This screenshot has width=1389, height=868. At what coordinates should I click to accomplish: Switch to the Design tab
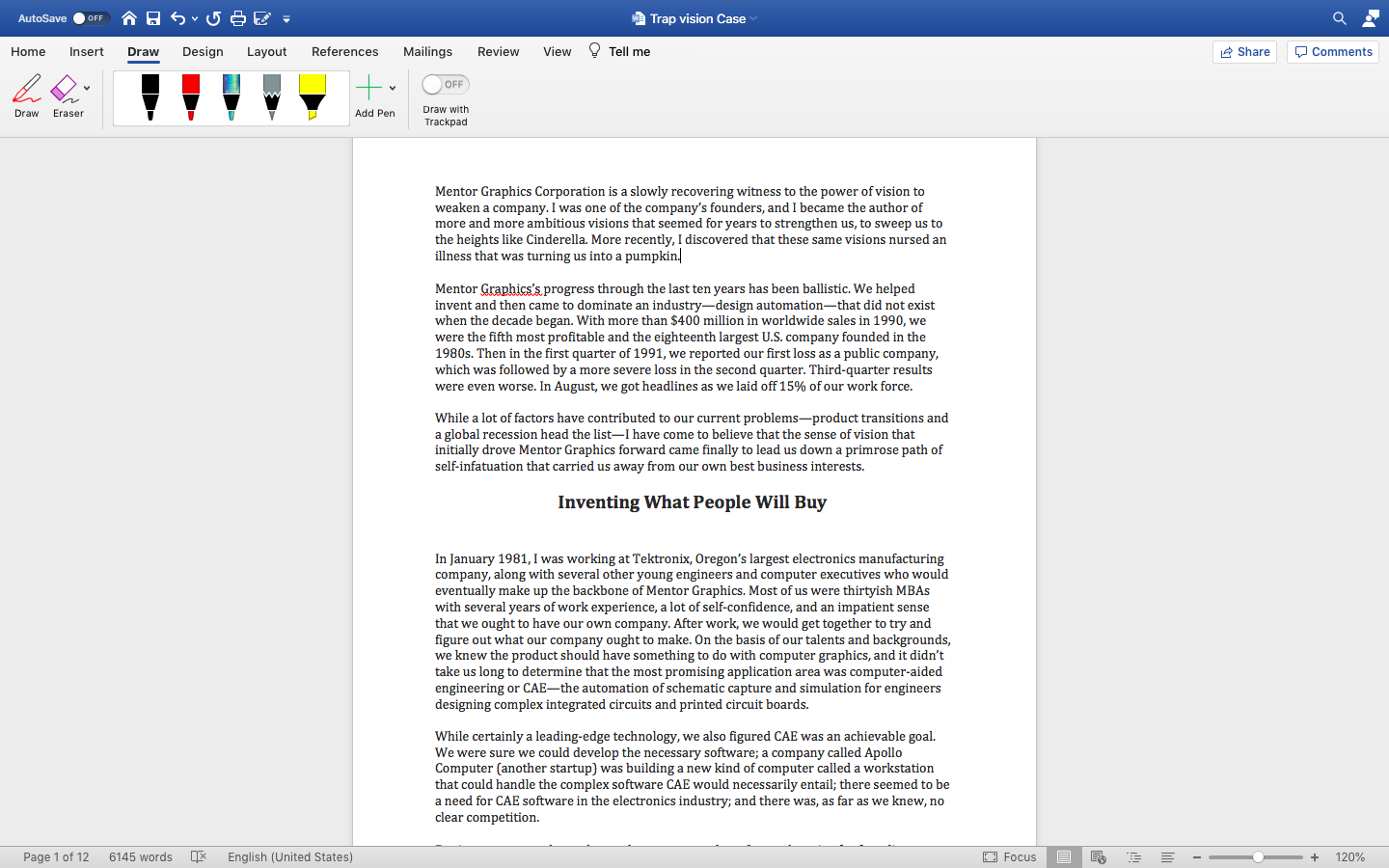tap(203, 51)
